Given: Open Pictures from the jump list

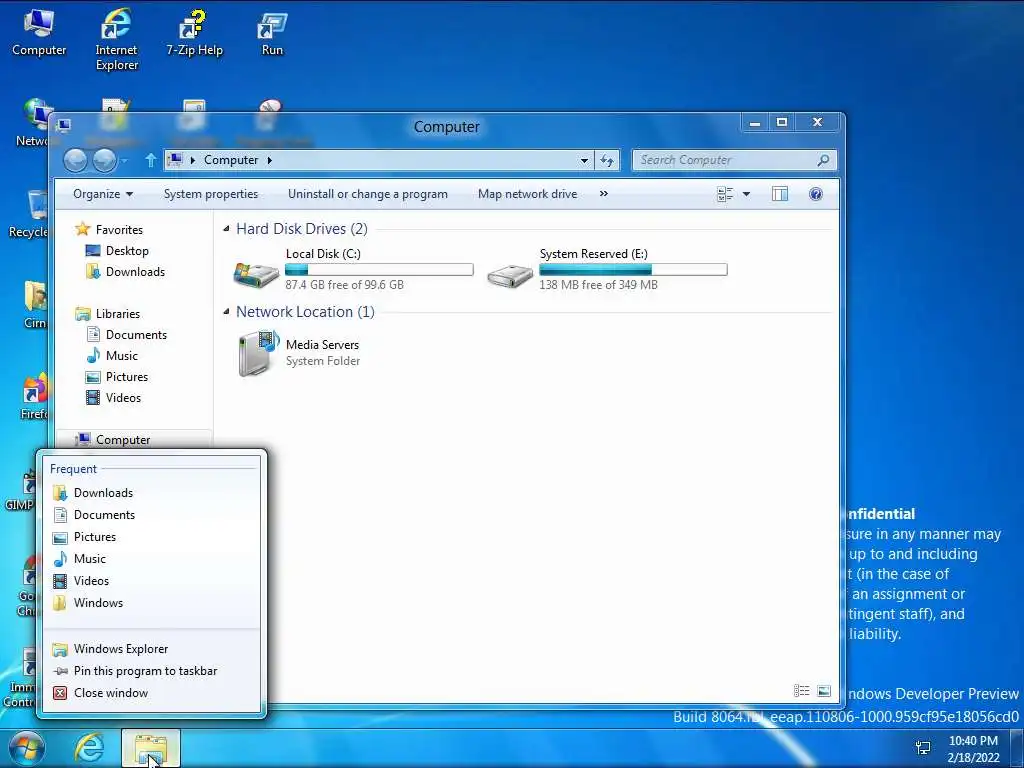Looking at the screenshot, I should click(151, 537).
